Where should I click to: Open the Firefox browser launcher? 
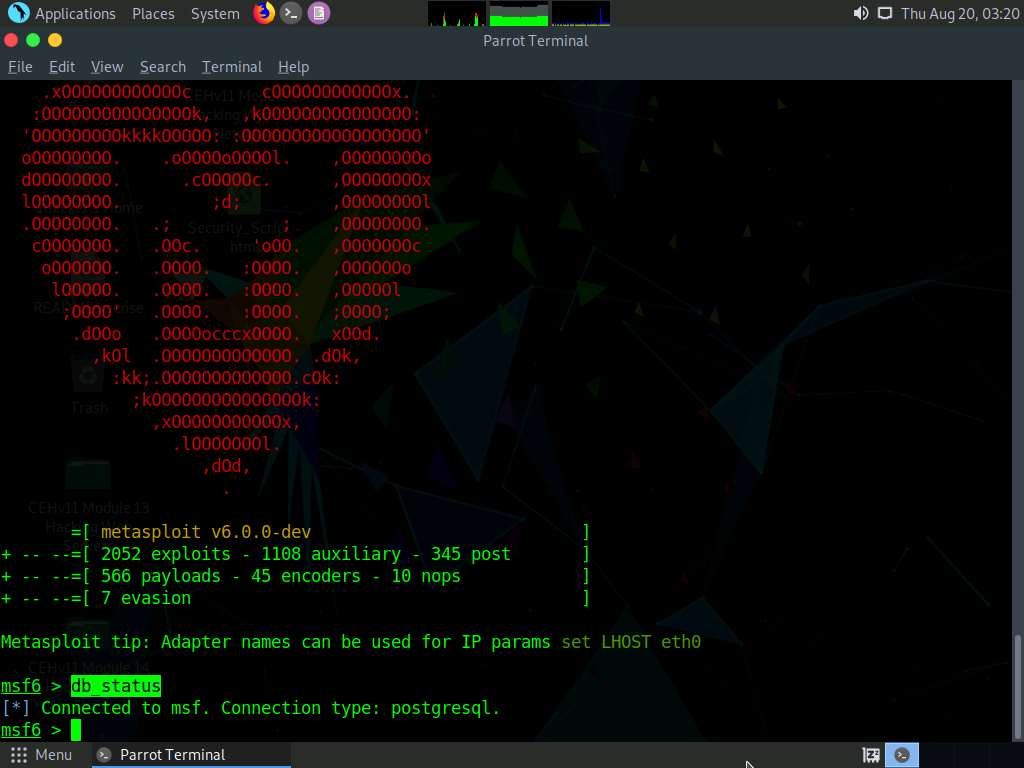click(x=264, y=13)
